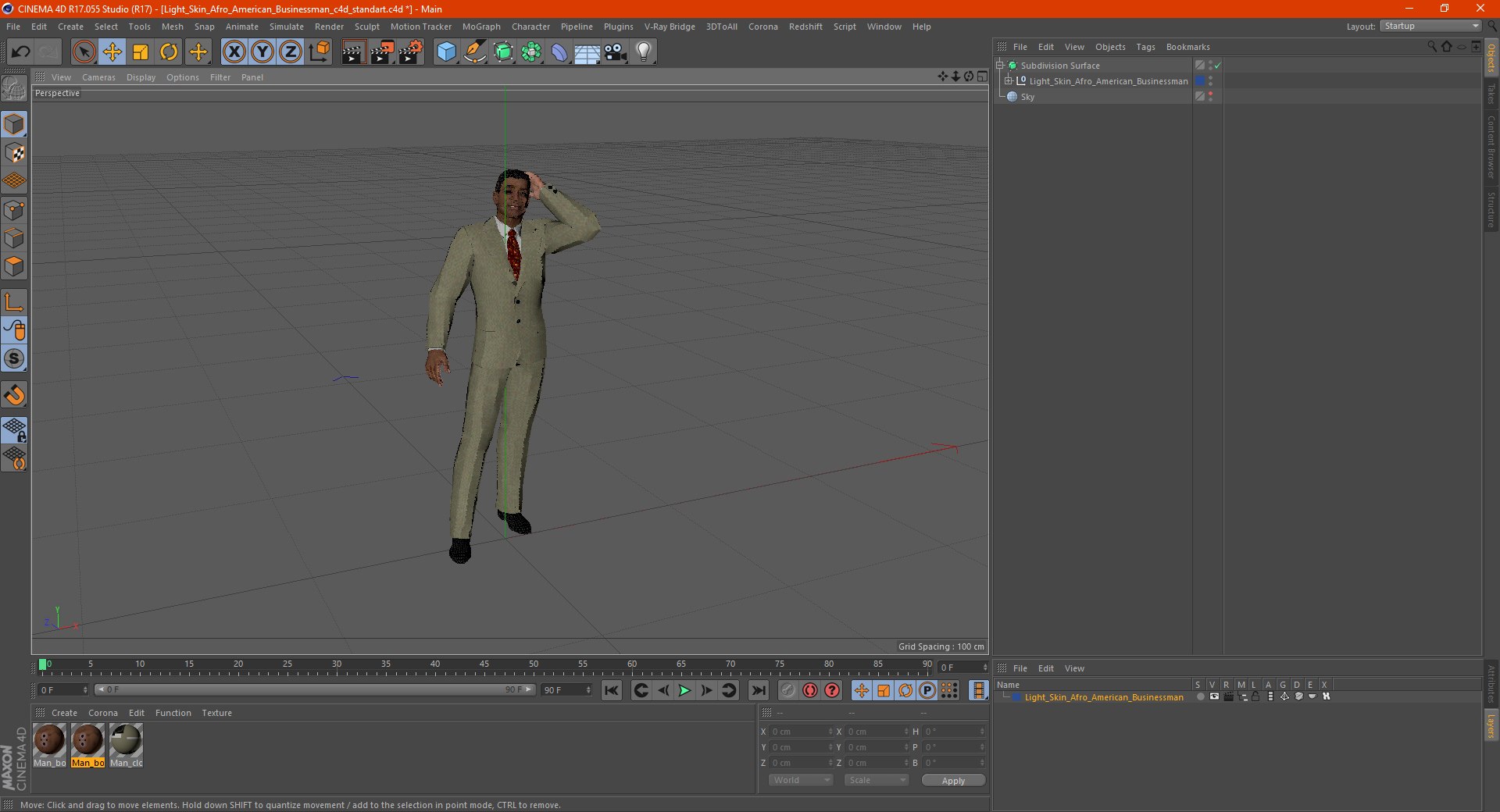This screenshot has width=1500, height=812.
Task: Open viewport Cameras menu
Action: pos(98,77)
